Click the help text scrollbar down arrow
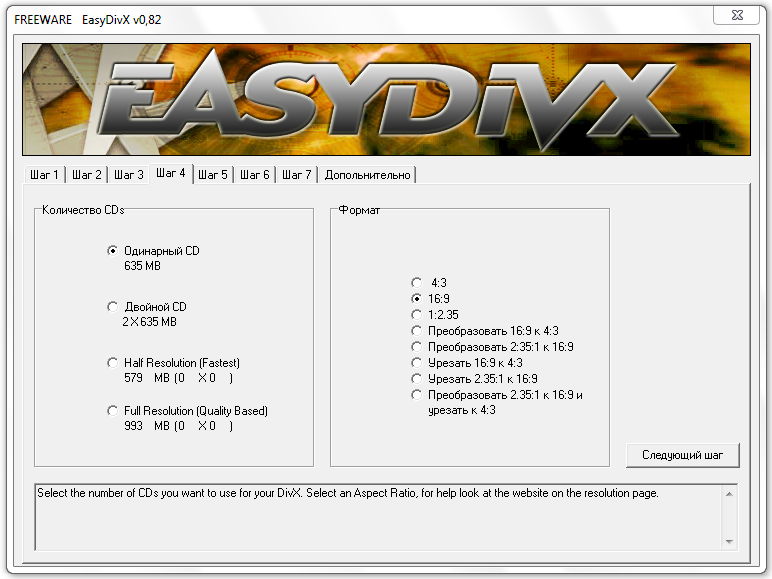The image size is (772, 579). click(x=729, y=542)
